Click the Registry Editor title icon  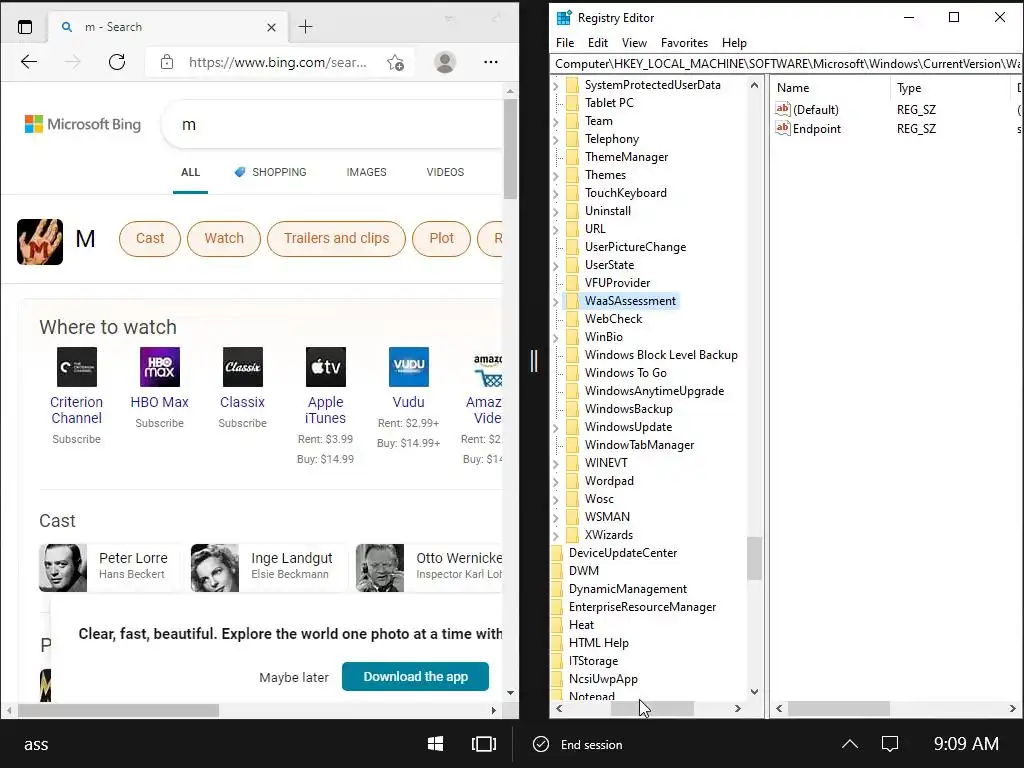click(564, 18)
